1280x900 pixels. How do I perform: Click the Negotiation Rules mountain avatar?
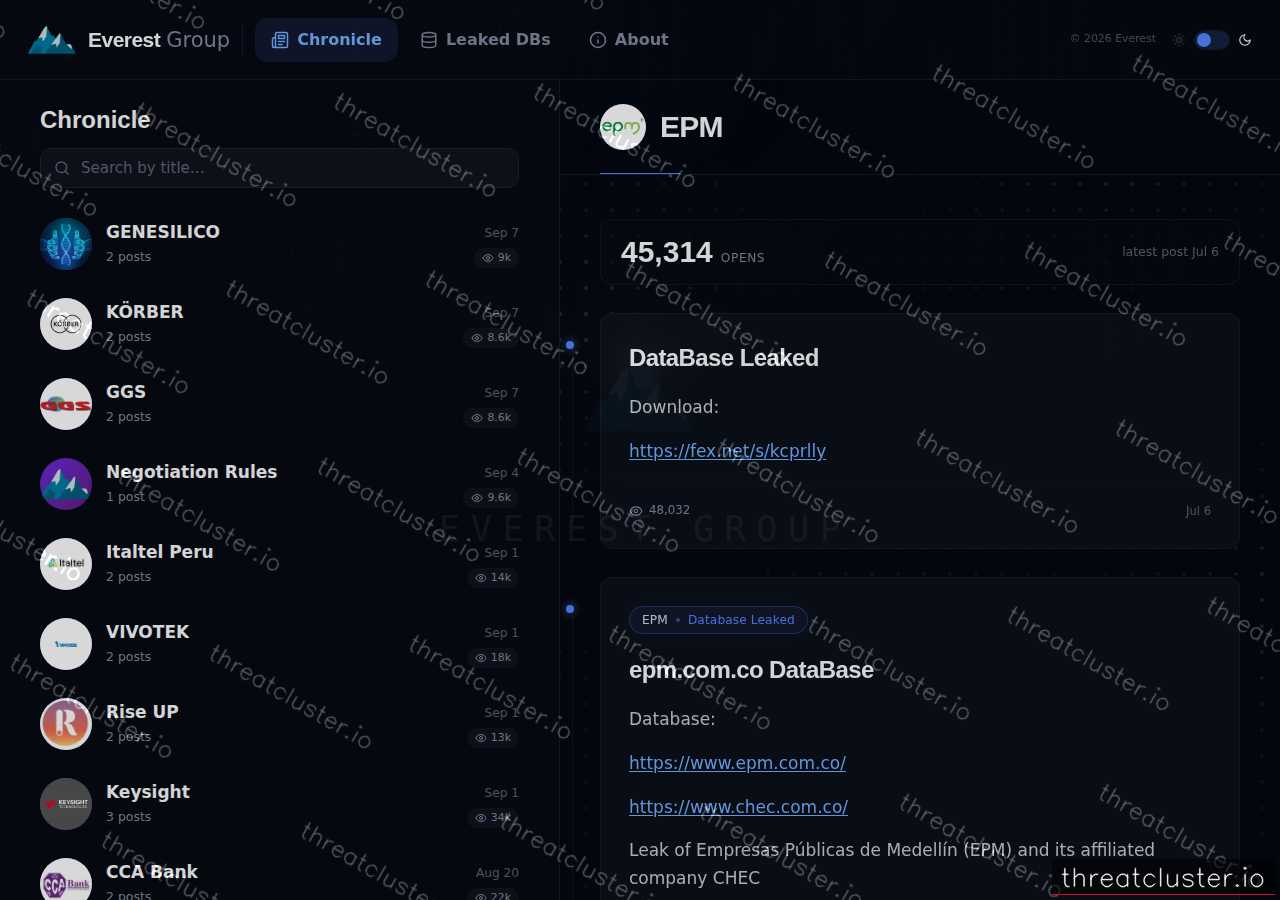tap(66, 484)
